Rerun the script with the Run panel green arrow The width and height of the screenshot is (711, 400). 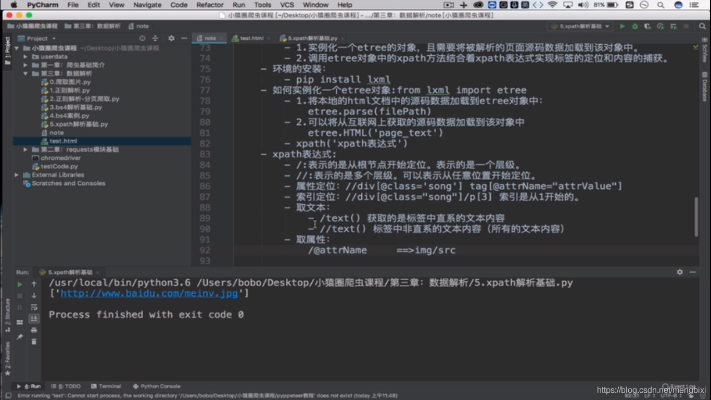tap(19, 284)
